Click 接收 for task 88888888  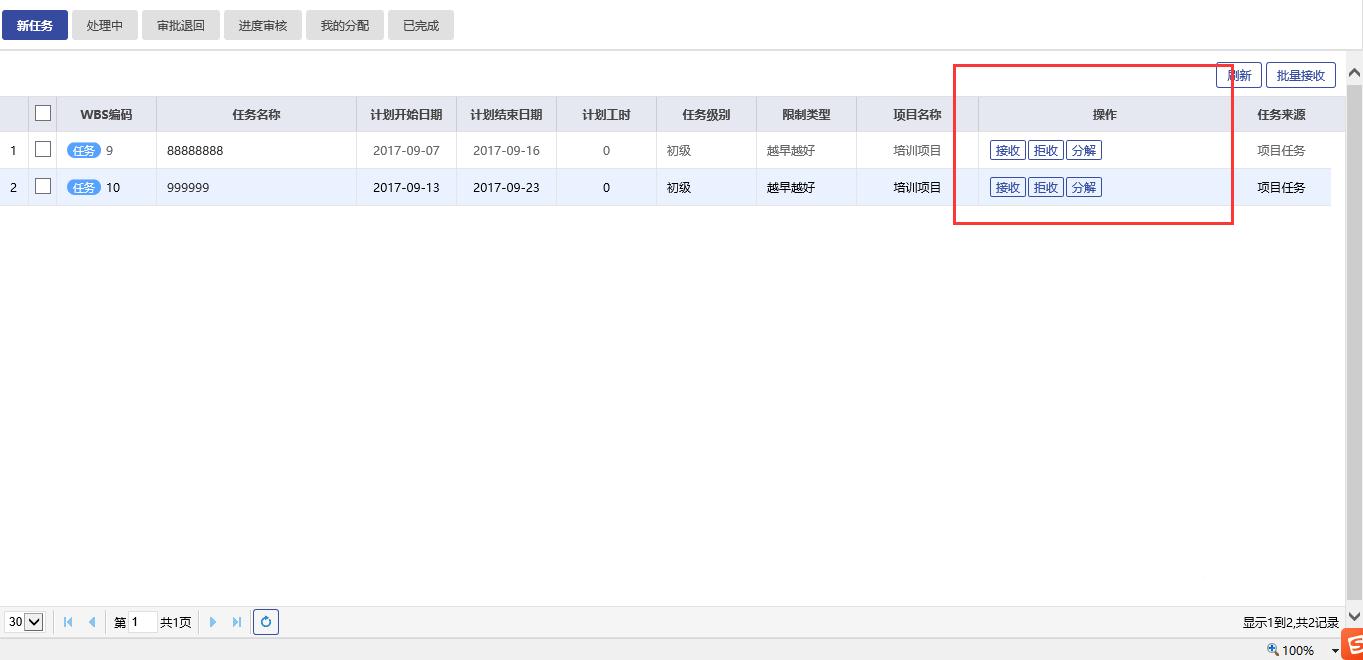tap(1007, 151)
